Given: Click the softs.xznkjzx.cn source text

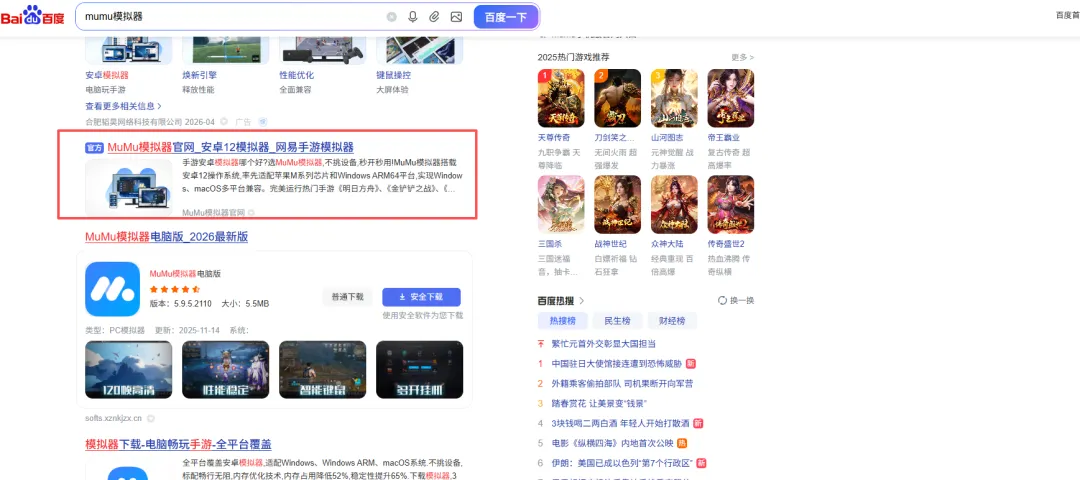Looking at the screenshot, I should tap(114, 418).
